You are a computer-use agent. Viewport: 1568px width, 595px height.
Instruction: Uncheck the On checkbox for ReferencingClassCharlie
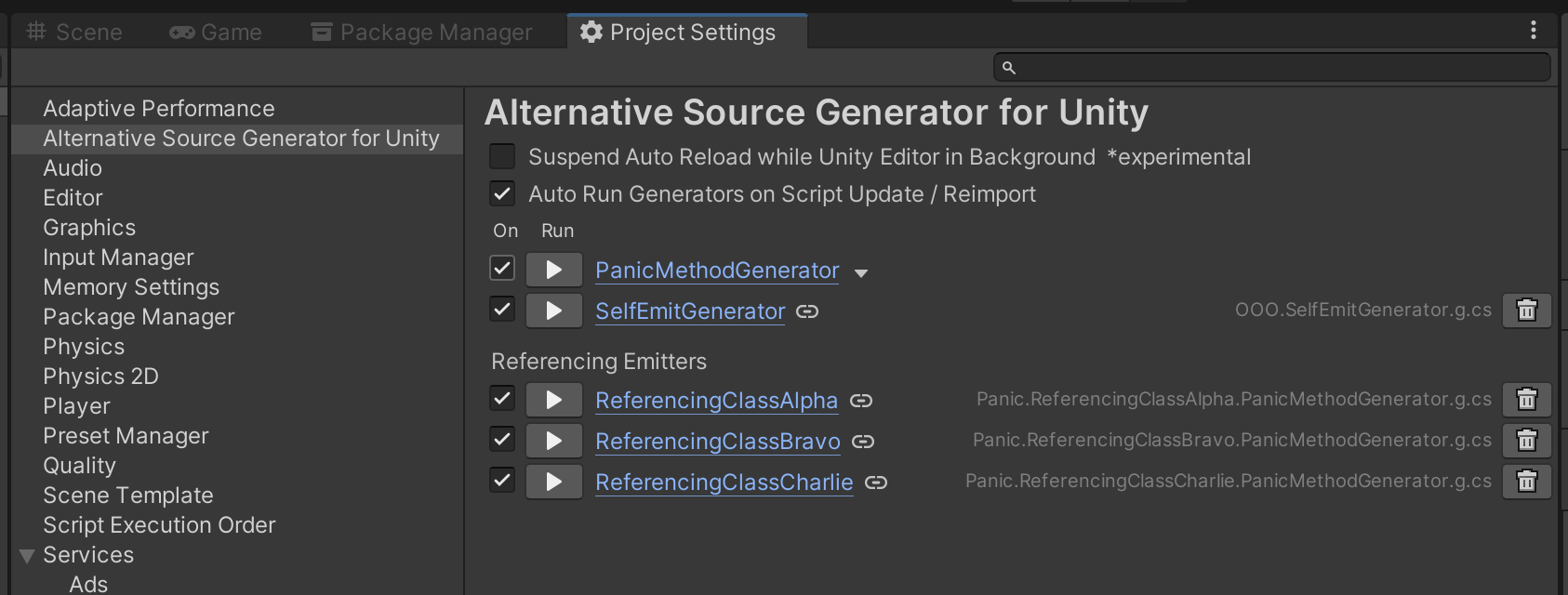pyautogui.click(x=502, y=481)
